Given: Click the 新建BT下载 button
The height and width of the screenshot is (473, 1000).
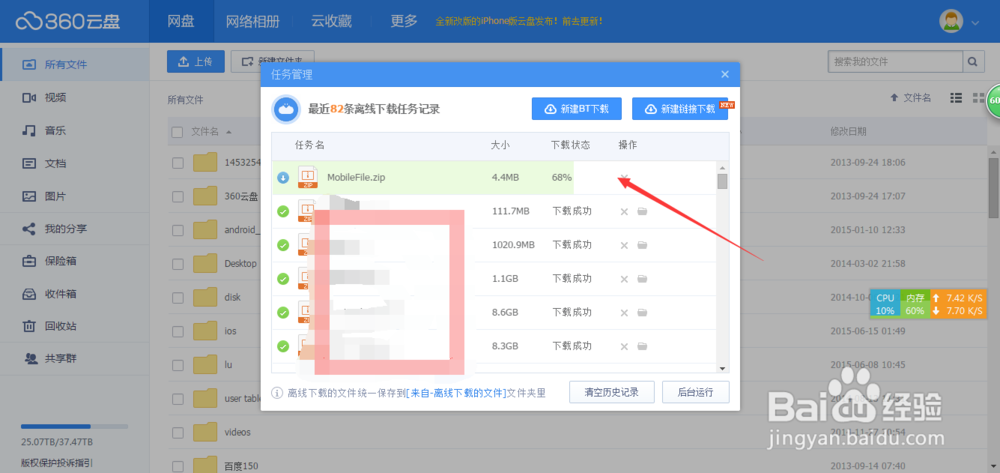Looking at the screenshot, I should (x=577, y=109).
